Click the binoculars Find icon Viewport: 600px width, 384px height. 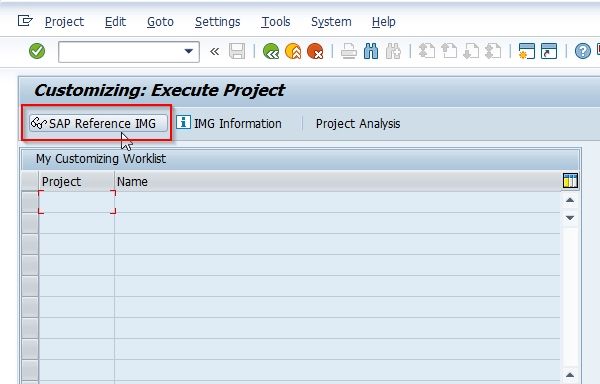pyautogui.click(x=371, y=51)
